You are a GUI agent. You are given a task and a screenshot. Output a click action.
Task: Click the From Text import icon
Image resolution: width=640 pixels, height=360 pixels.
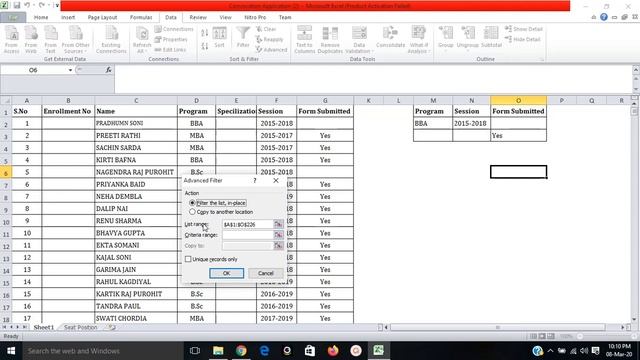(x=51, y=39)
